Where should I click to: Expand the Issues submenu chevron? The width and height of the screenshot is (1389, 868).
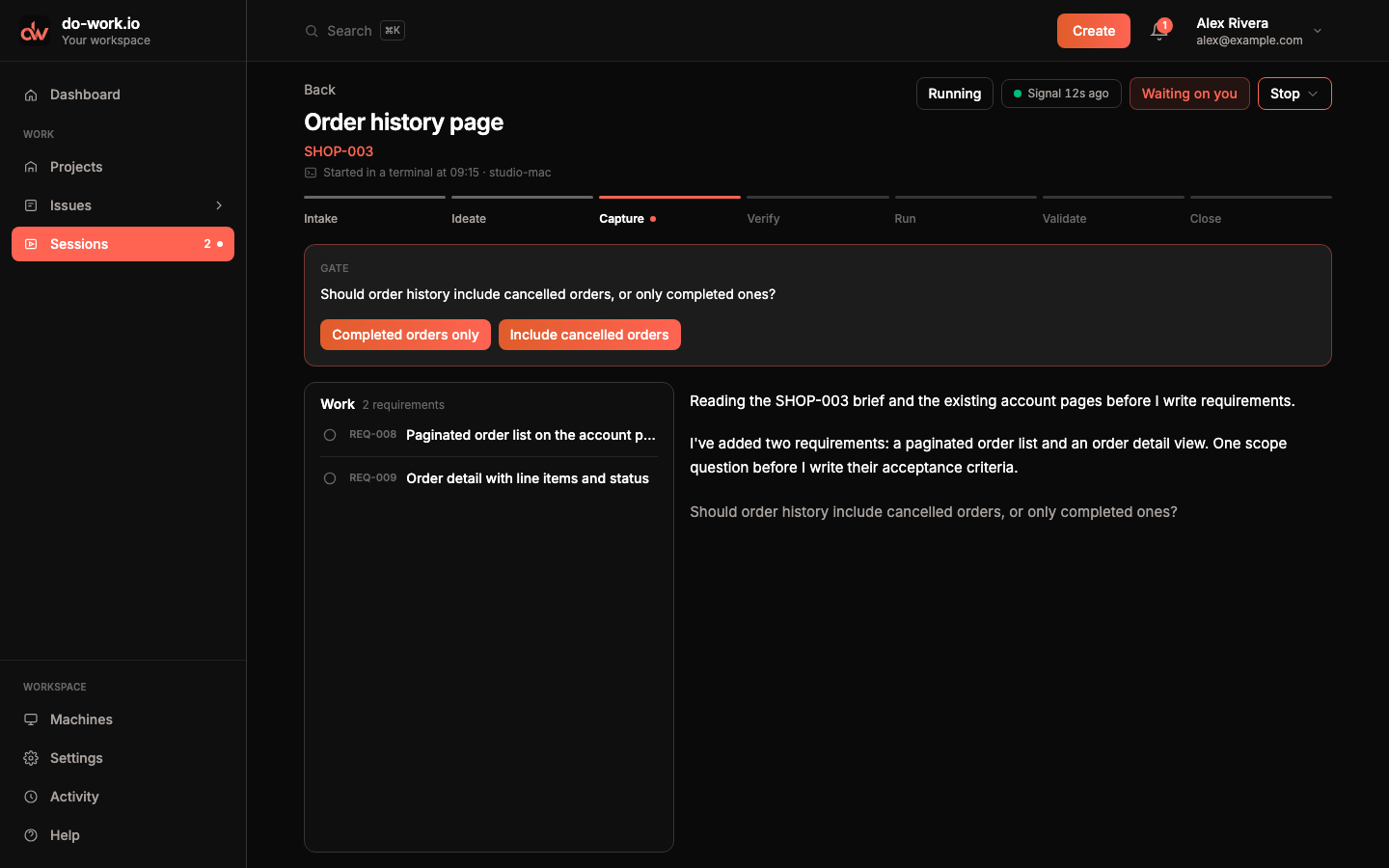(219, 205)
